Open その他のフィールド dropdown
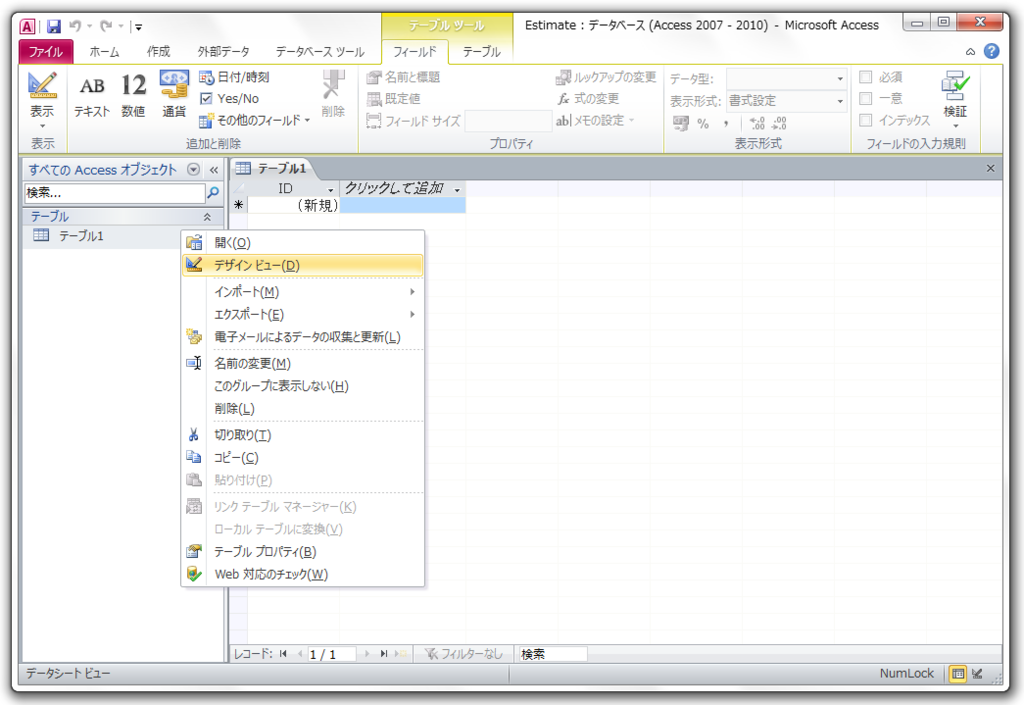The image size is (1024, 705). [x=255, y=121]
